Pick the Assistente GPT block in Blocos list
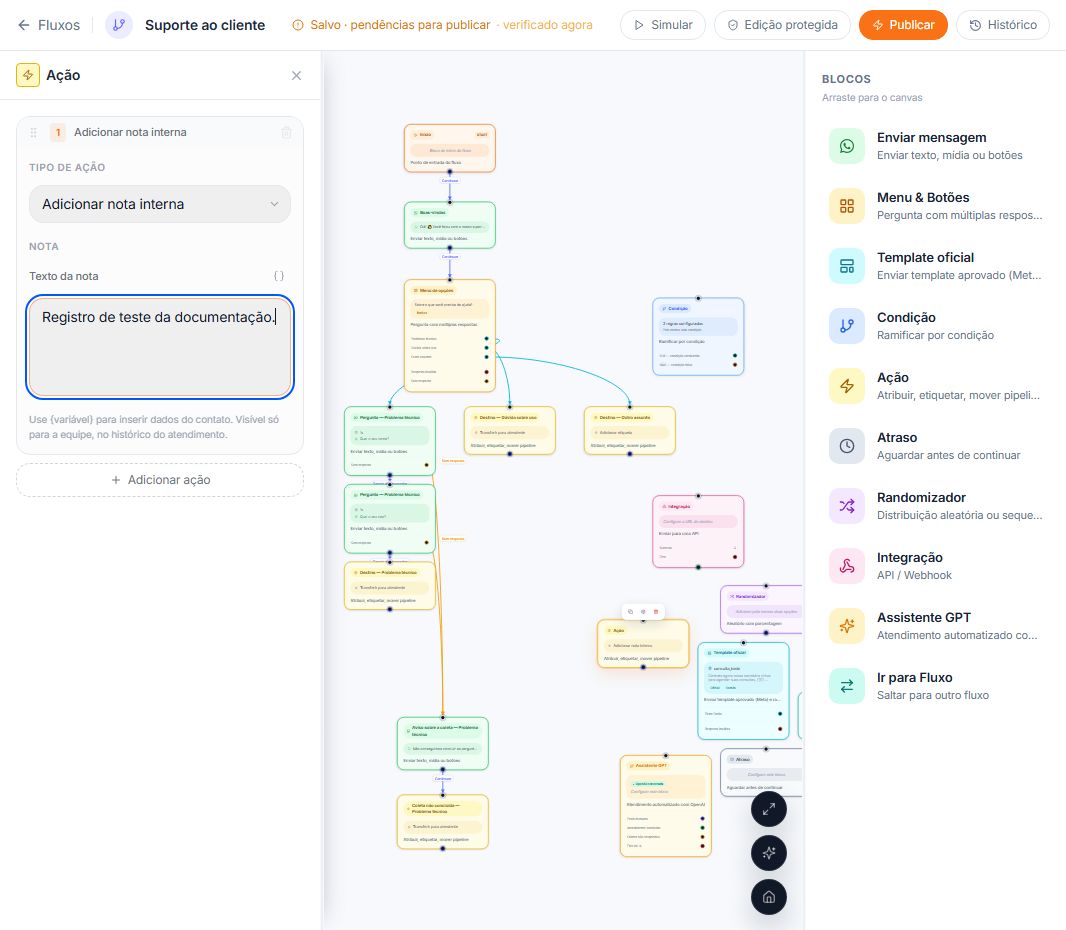 [935, 625]
